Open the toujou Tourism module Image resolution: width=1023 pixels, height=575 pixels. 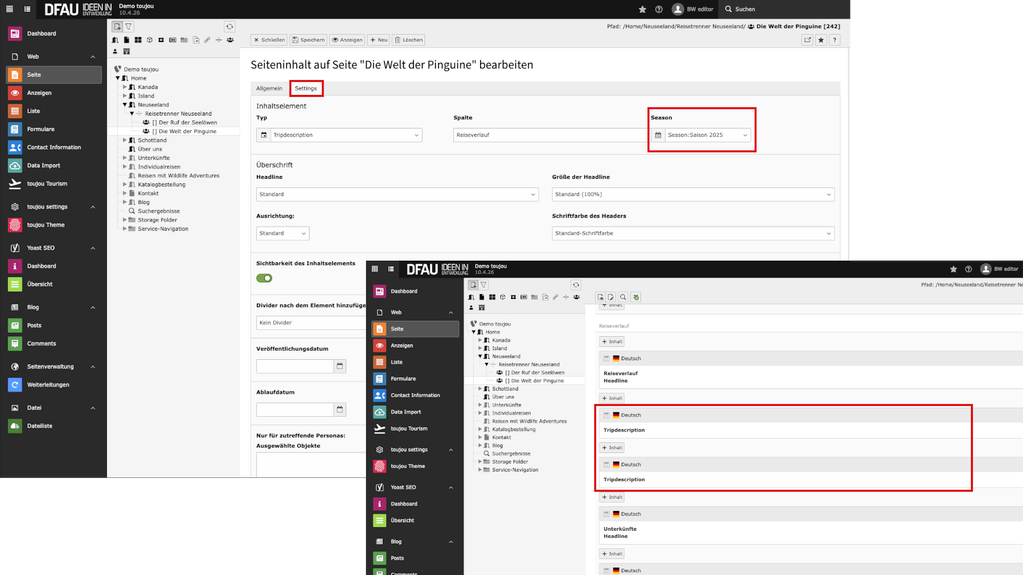tap(46, 184)
